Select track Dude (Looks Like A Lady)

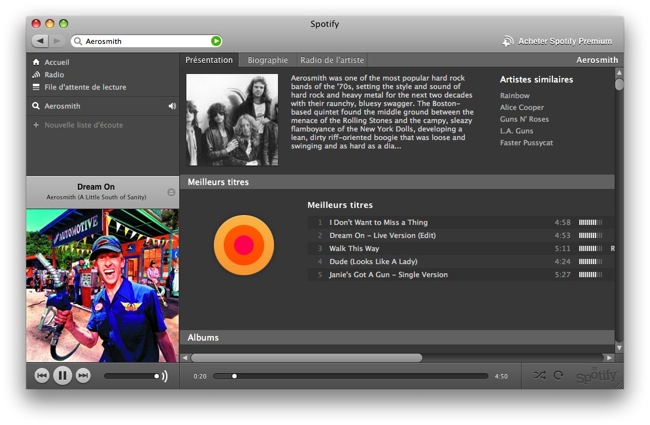point(460,261)
